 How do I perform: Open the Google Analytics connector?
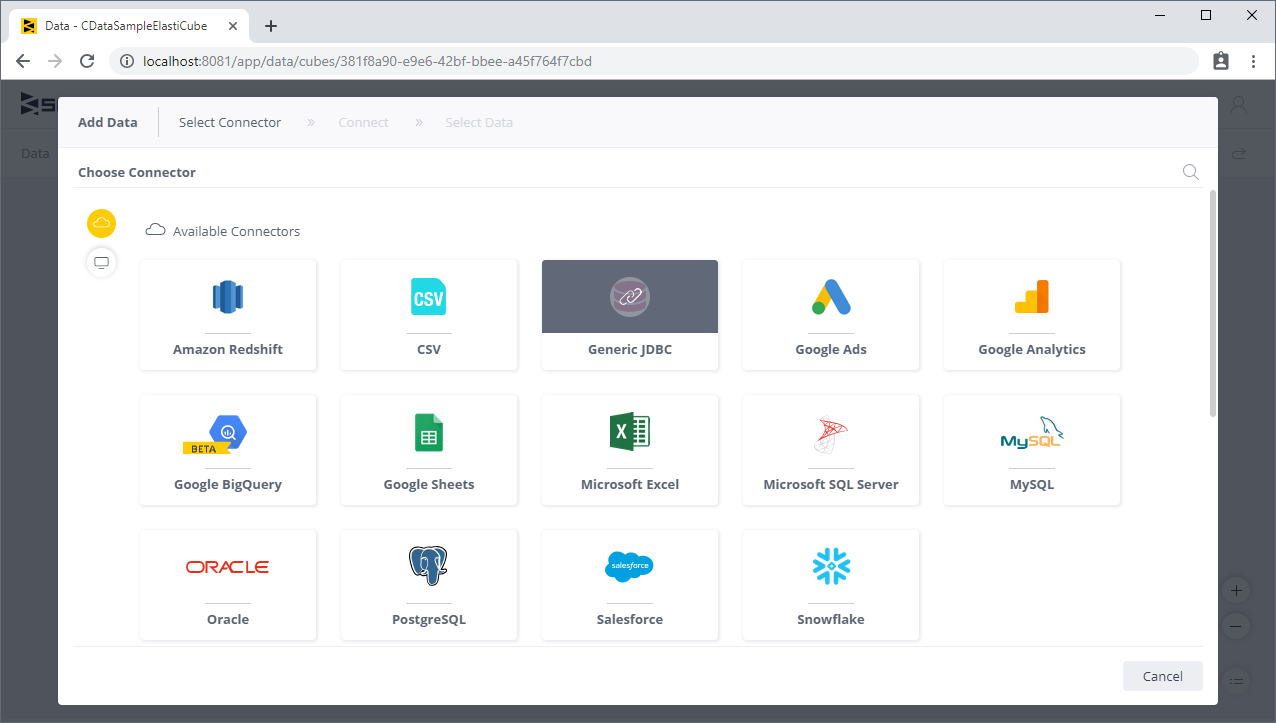pos(1032,314)
